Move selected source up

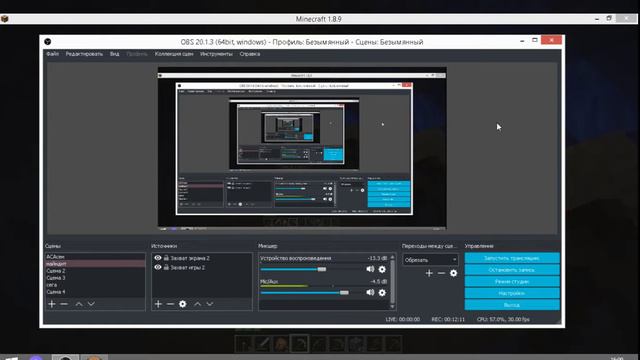pyautogui.click(x=198, y=304)
